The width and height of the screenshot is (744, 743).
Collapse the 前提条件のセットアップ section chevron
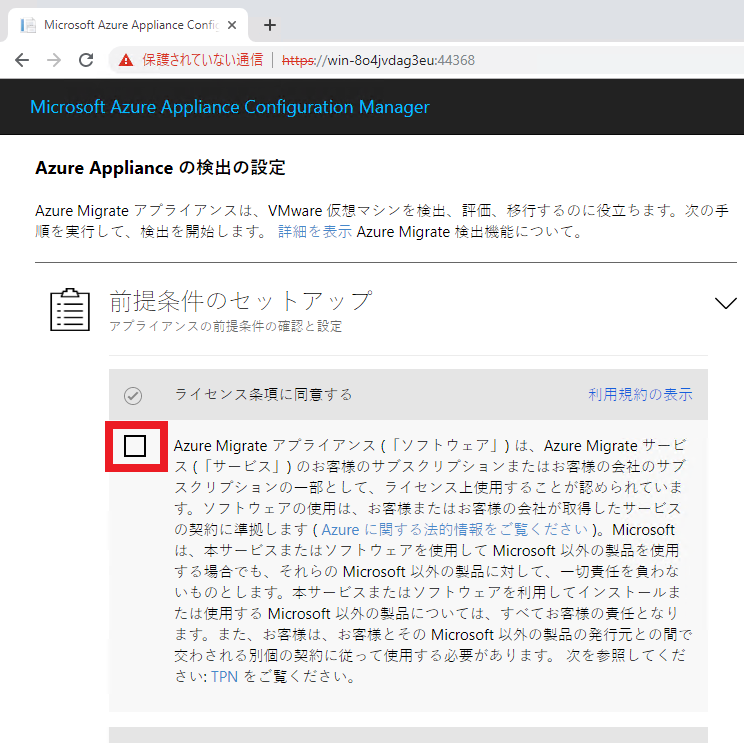(x=725, y=303)
